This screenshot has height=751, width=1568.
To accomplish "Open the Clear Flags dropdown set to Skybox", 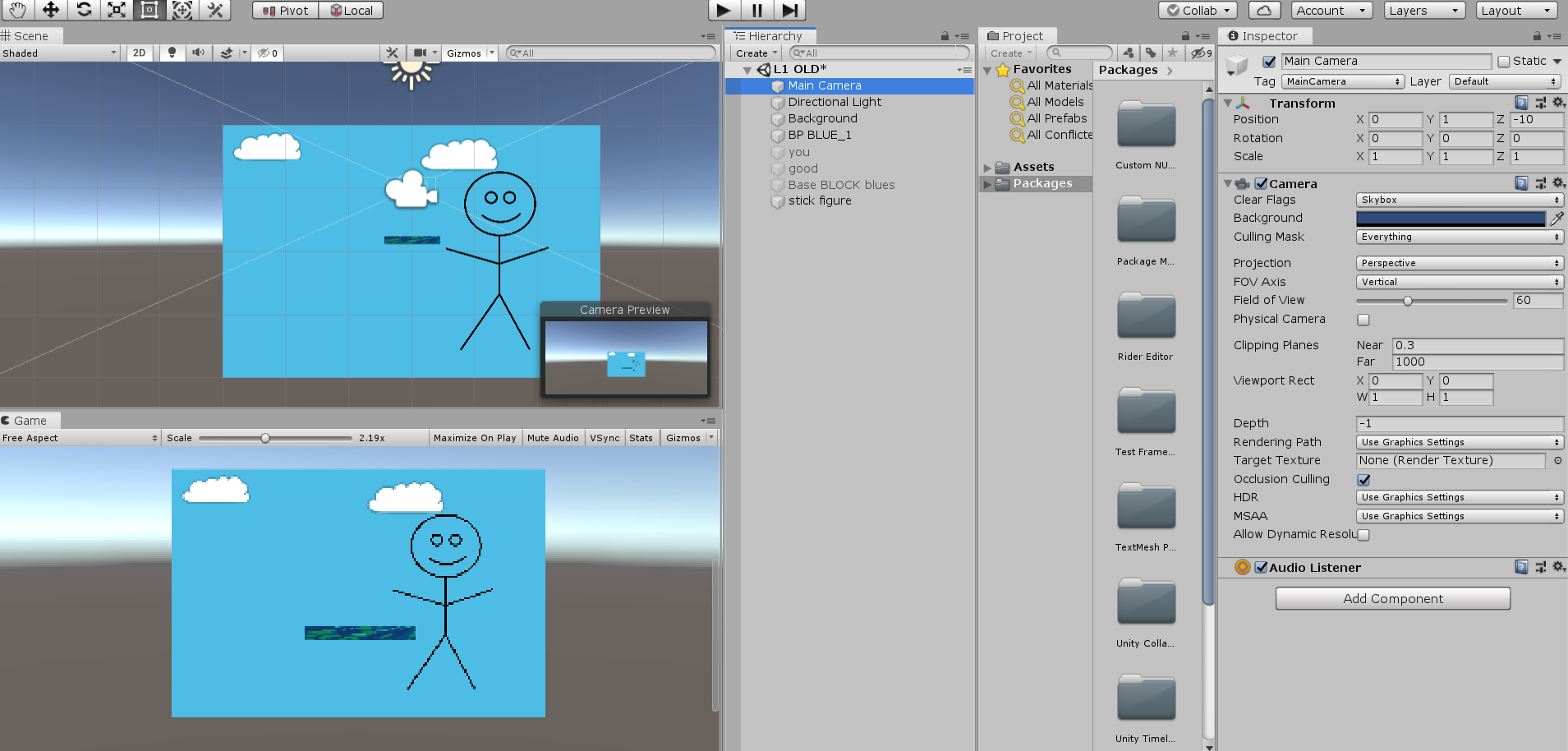I will tap(1458, 199).
